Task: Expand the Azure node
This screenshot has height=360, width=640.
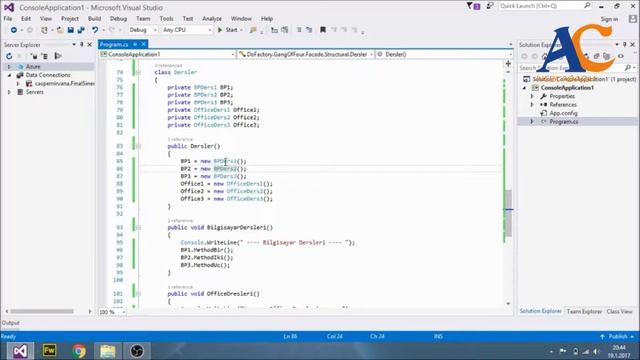Action: pos(9,67)
